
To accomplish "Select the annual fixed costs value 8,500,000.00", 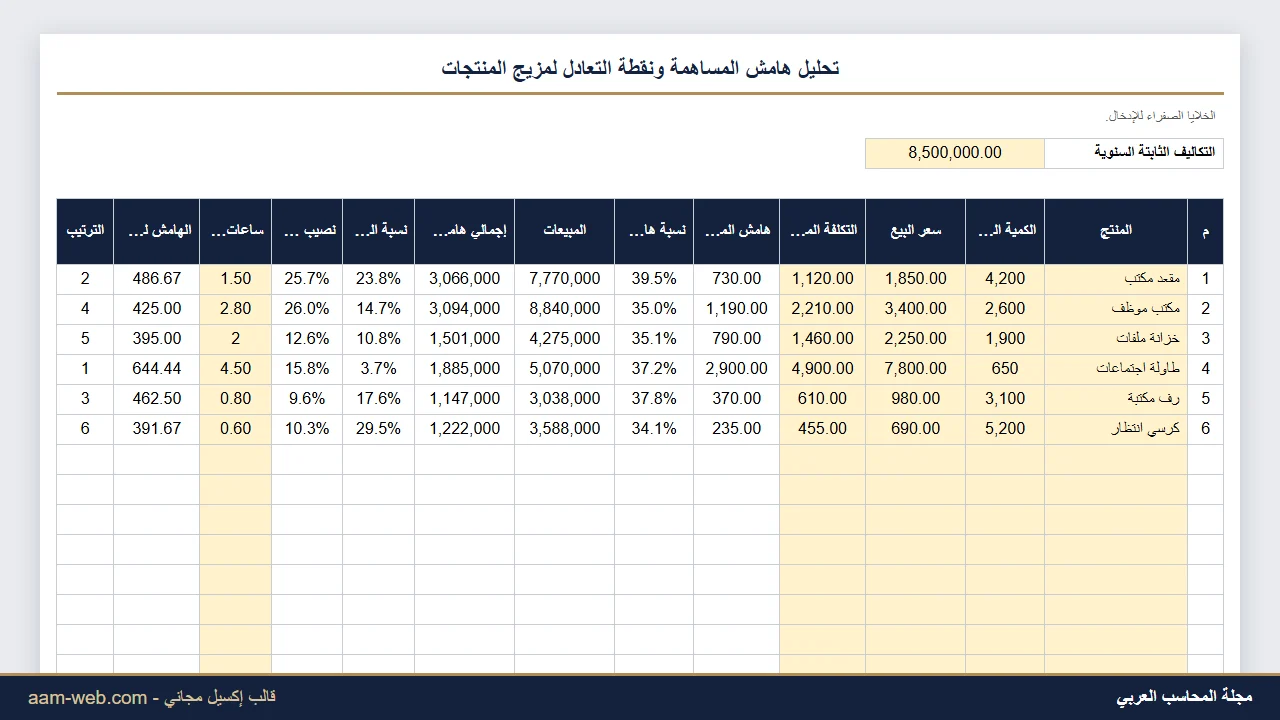I will pyautogui.click(x=955, y=153).
